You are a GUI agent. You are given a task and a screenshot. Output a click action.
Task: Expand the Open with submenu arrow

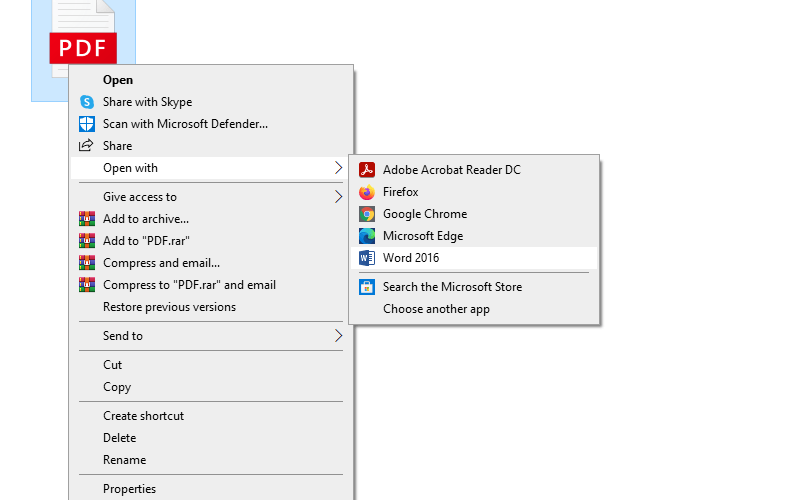point(339,168)
